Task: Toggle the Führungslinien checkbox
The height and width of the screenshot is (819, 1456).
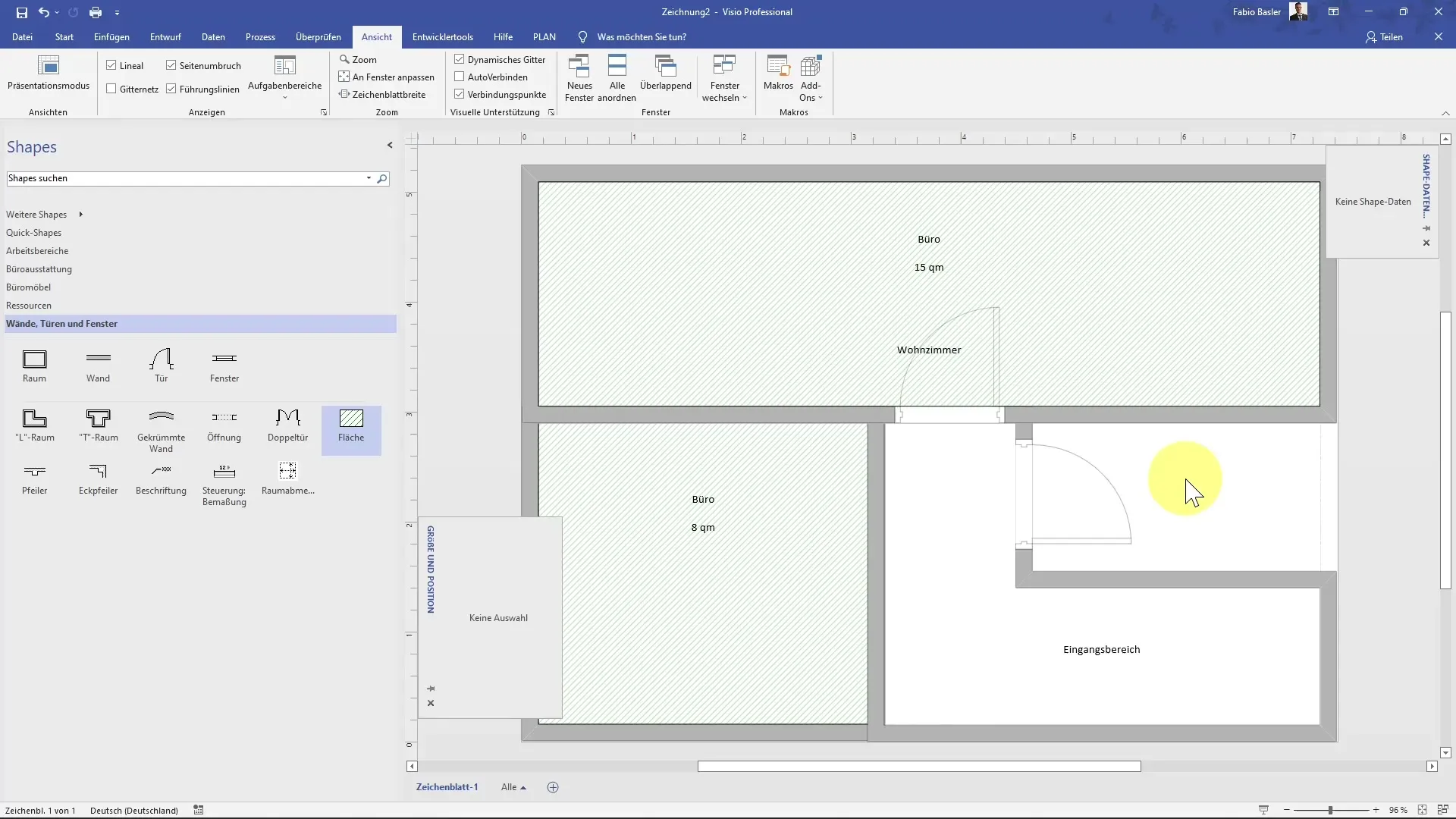Action: 171,89
